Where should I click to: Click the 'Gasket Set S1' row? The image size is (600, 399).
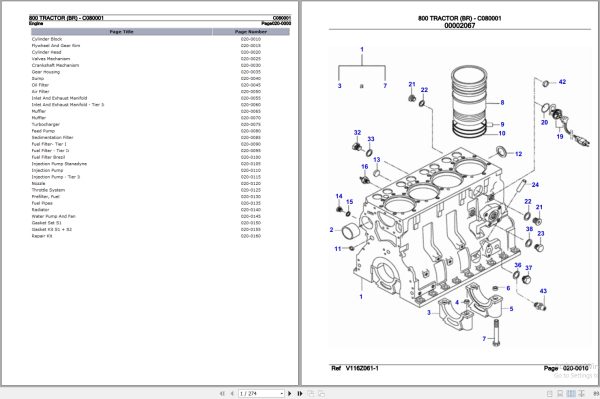click(160, 223)
